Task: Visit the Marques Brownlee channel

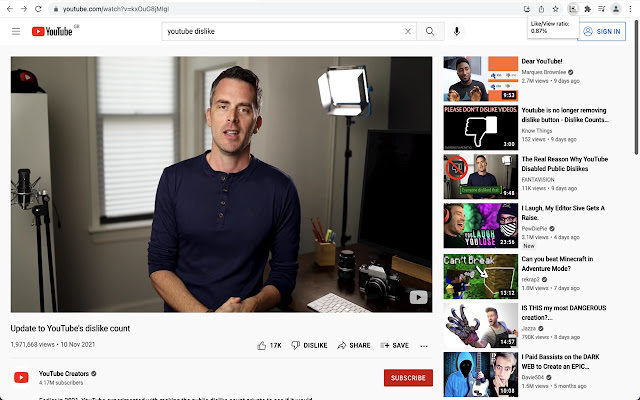Action: (544, 72)
